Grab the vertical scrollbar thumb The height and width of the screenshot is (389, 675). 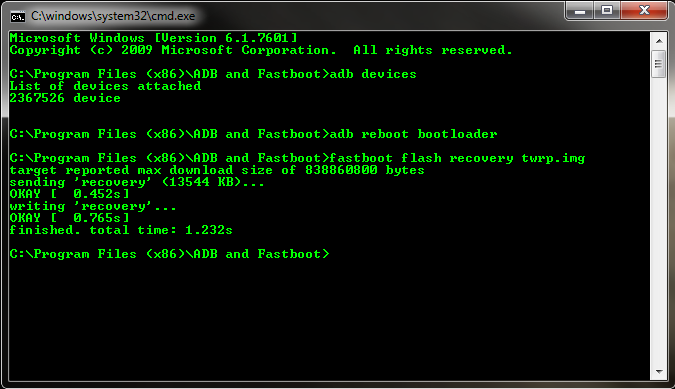[659, 64]
